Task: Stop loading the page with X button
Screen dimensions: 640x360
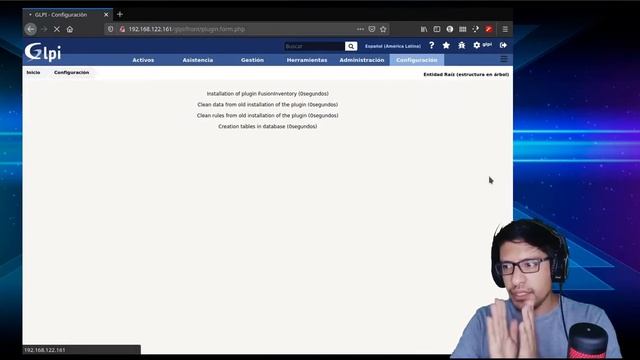Action: (x=57, y=29)
